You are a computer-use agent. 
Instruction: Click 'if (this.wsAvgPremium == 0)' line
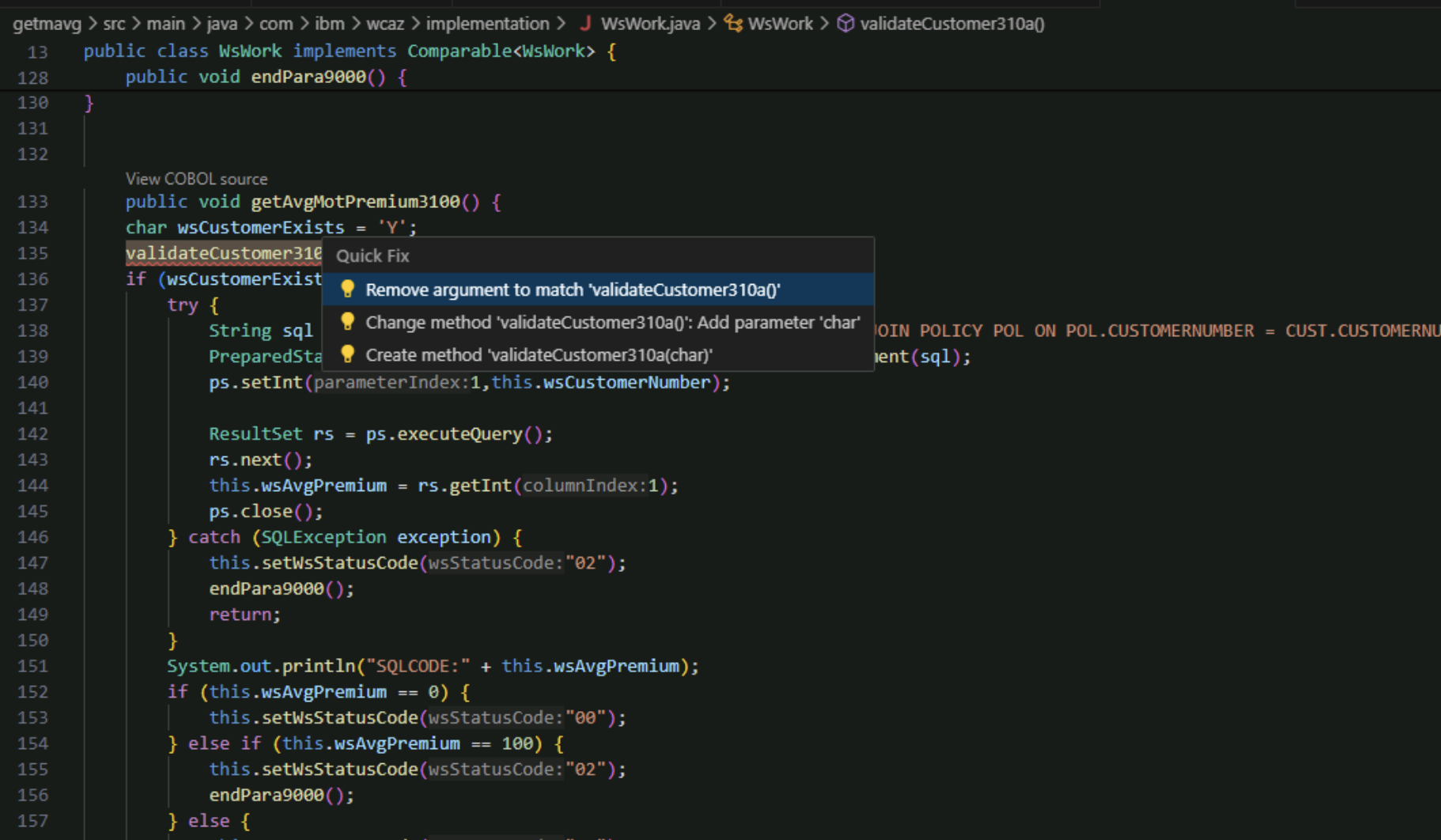point(319,692)
